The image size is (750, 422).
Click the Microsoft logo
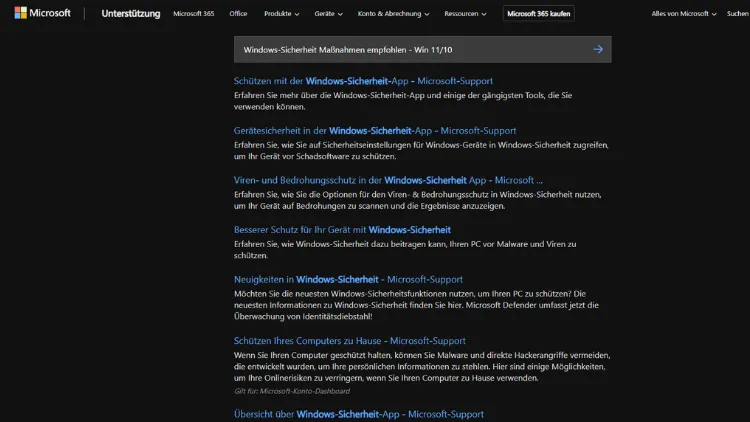(43, 13)
